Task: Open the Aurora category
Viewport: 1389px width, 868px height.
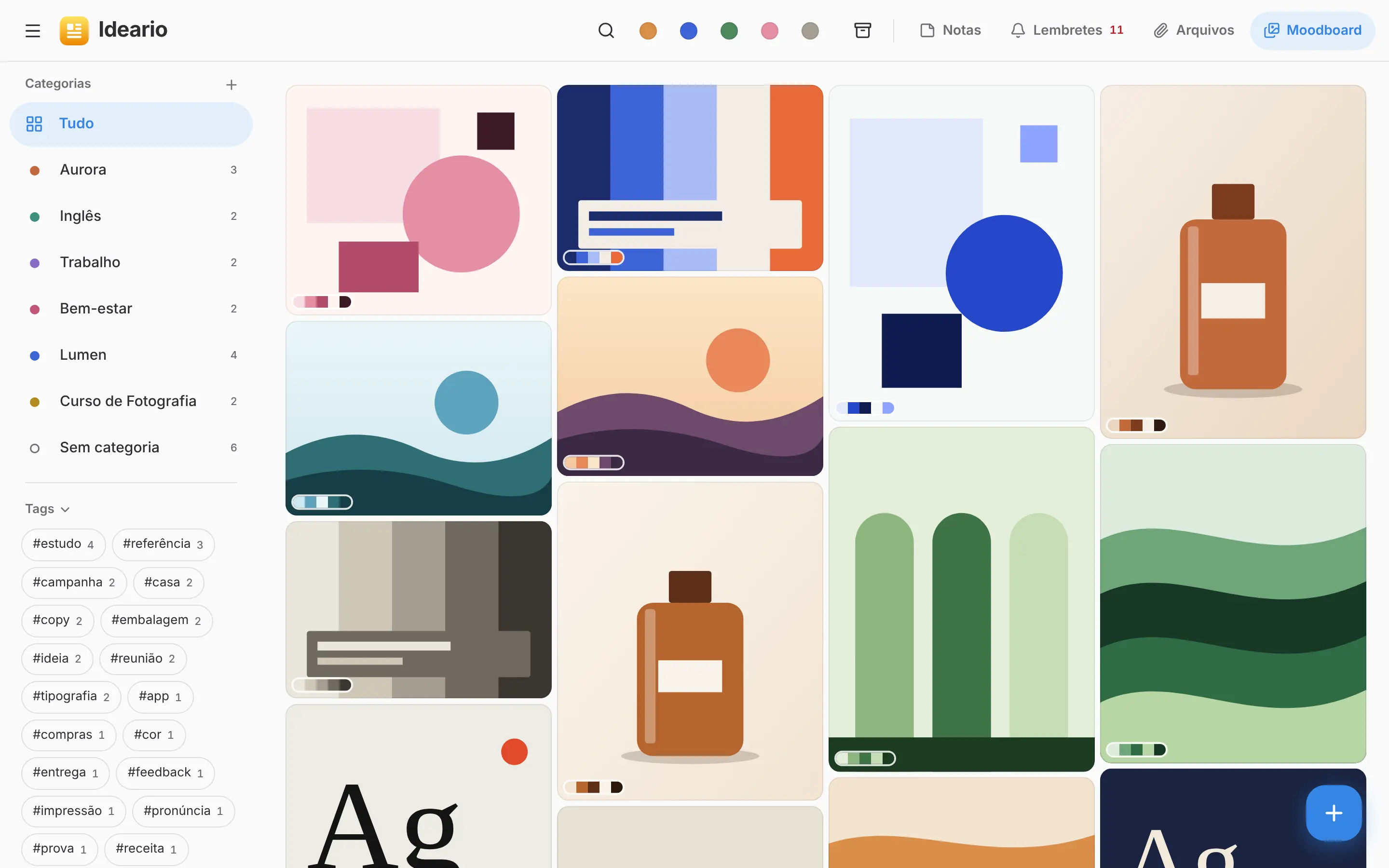Action: (131, 170)
